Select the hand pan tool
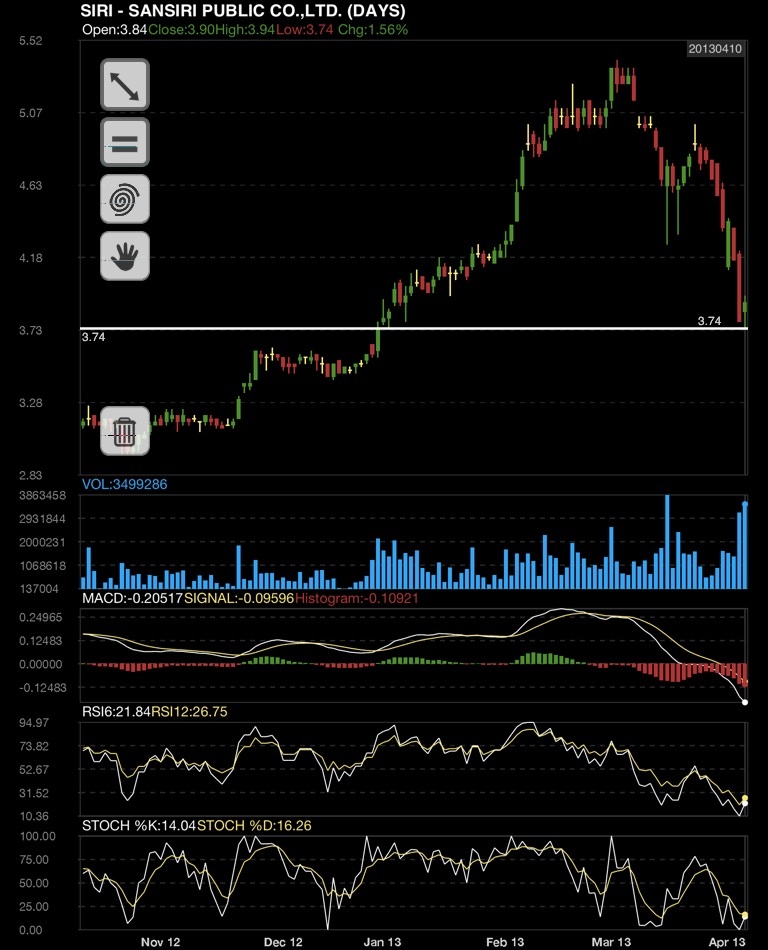The height and width of the screenshot is (950, 768). [125, 256]
